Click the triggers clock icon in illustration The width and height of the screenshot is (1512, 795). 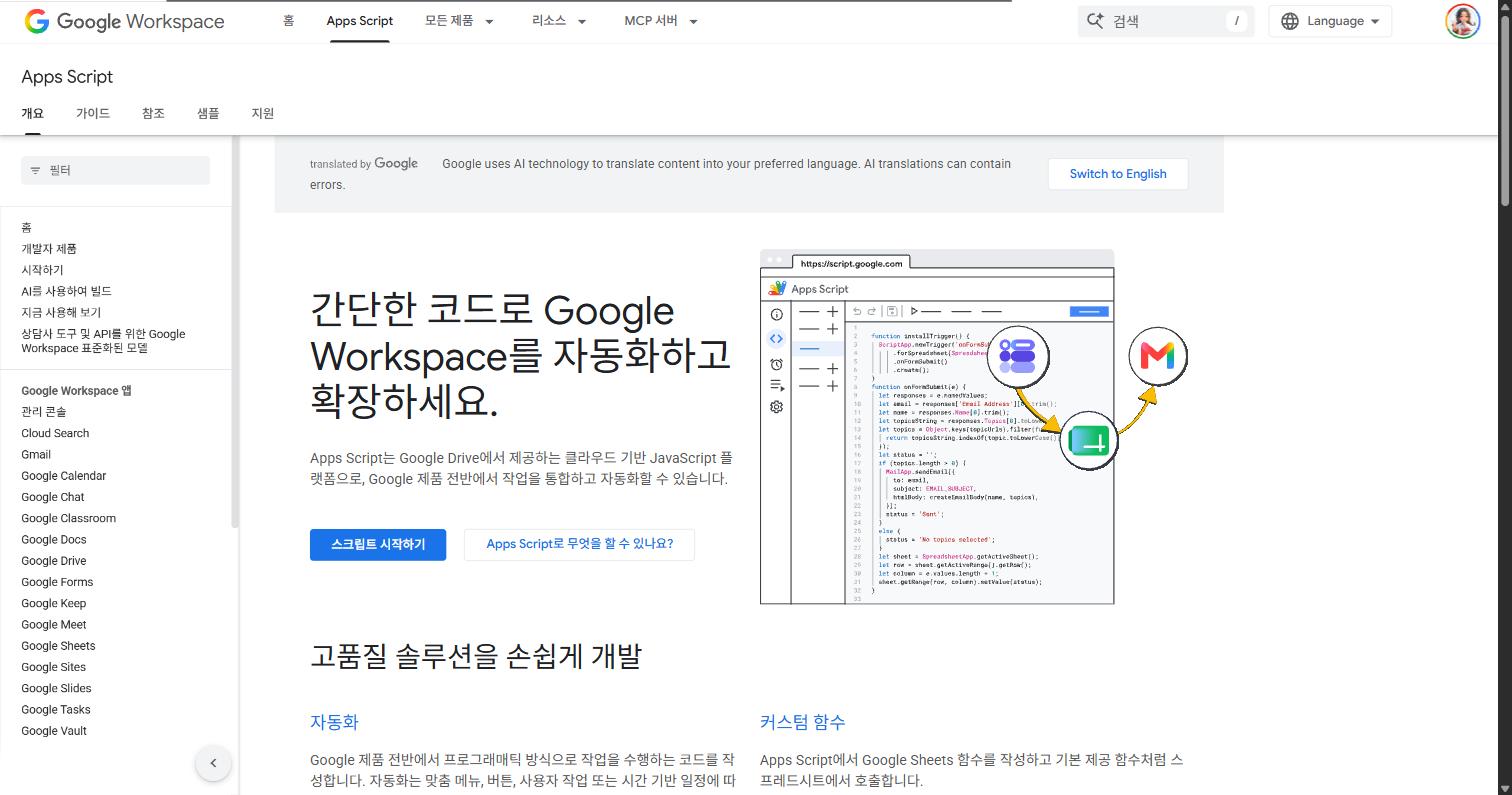pyautogui.click(x=776, y=364)
